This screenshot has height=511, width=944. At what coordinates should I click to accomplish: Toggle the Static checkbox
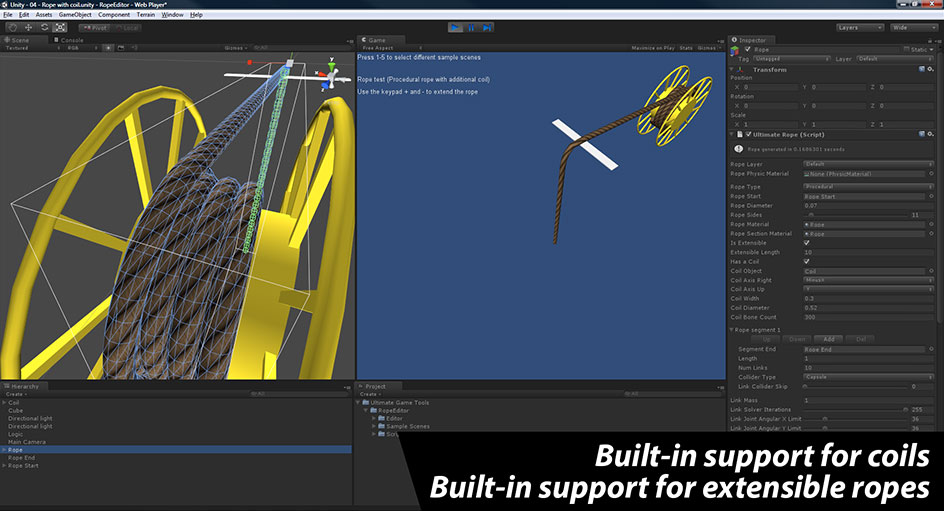tap(907, 49)
